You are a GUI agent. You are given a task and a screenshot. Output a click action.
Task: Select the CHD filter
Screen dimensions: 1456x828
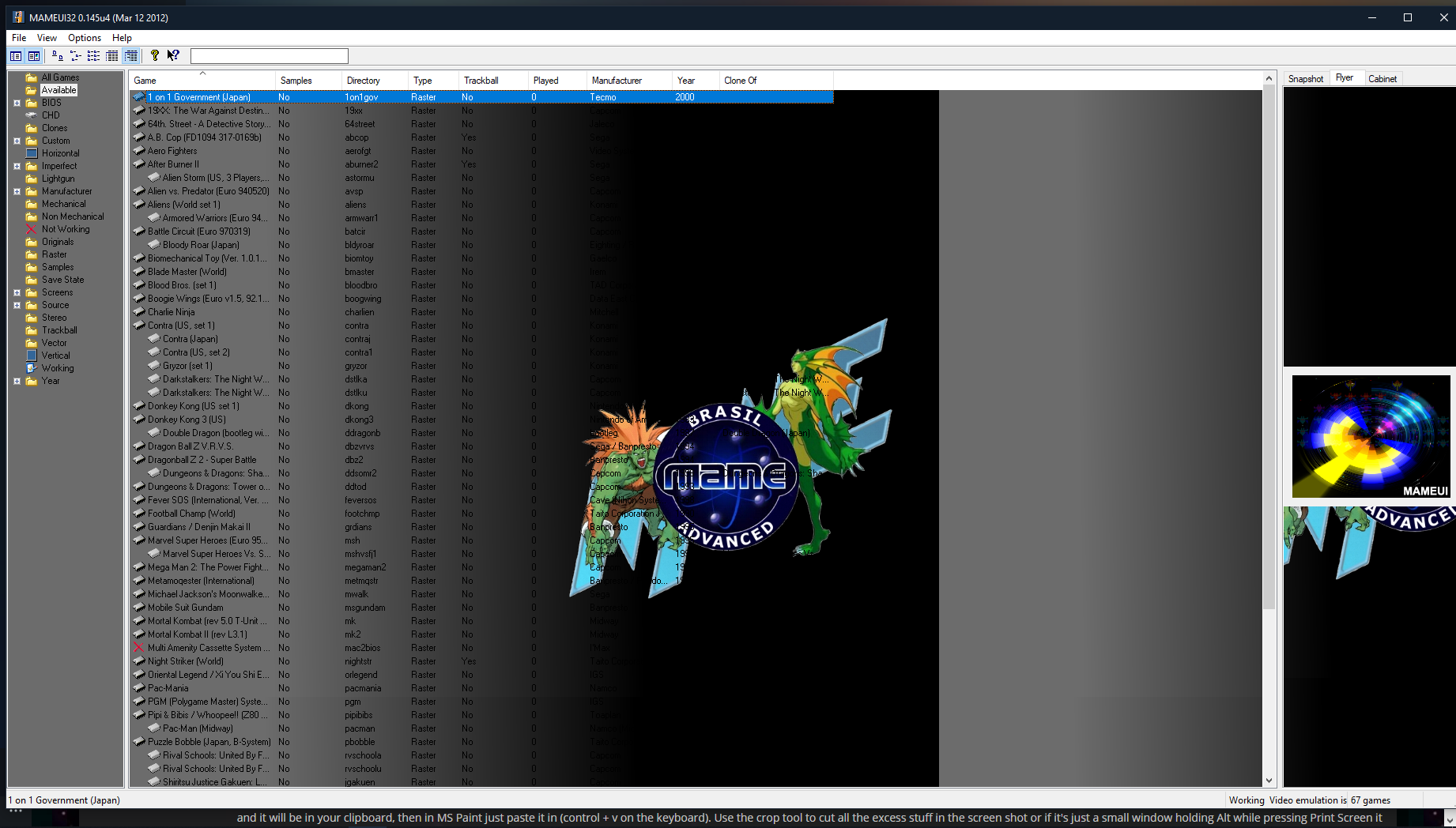(x=51, y=115)
